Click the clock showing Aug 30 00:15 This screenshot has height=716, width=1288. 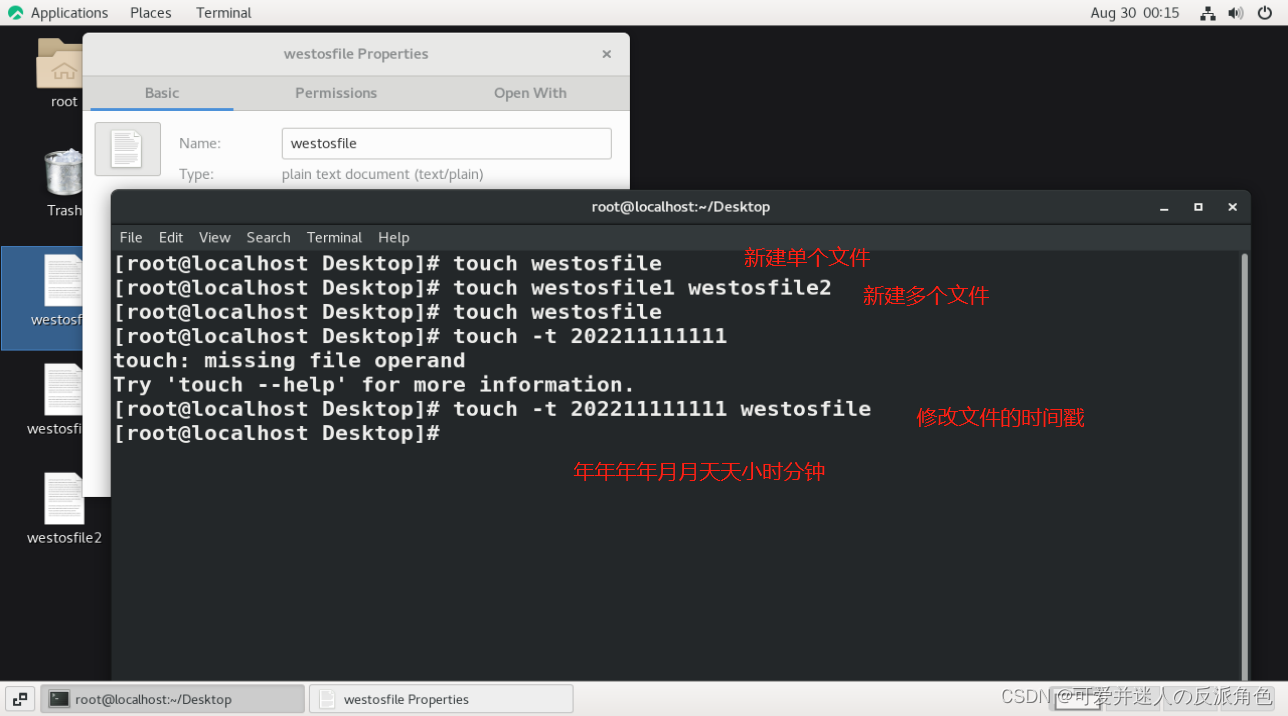[x=1135, y=13]
